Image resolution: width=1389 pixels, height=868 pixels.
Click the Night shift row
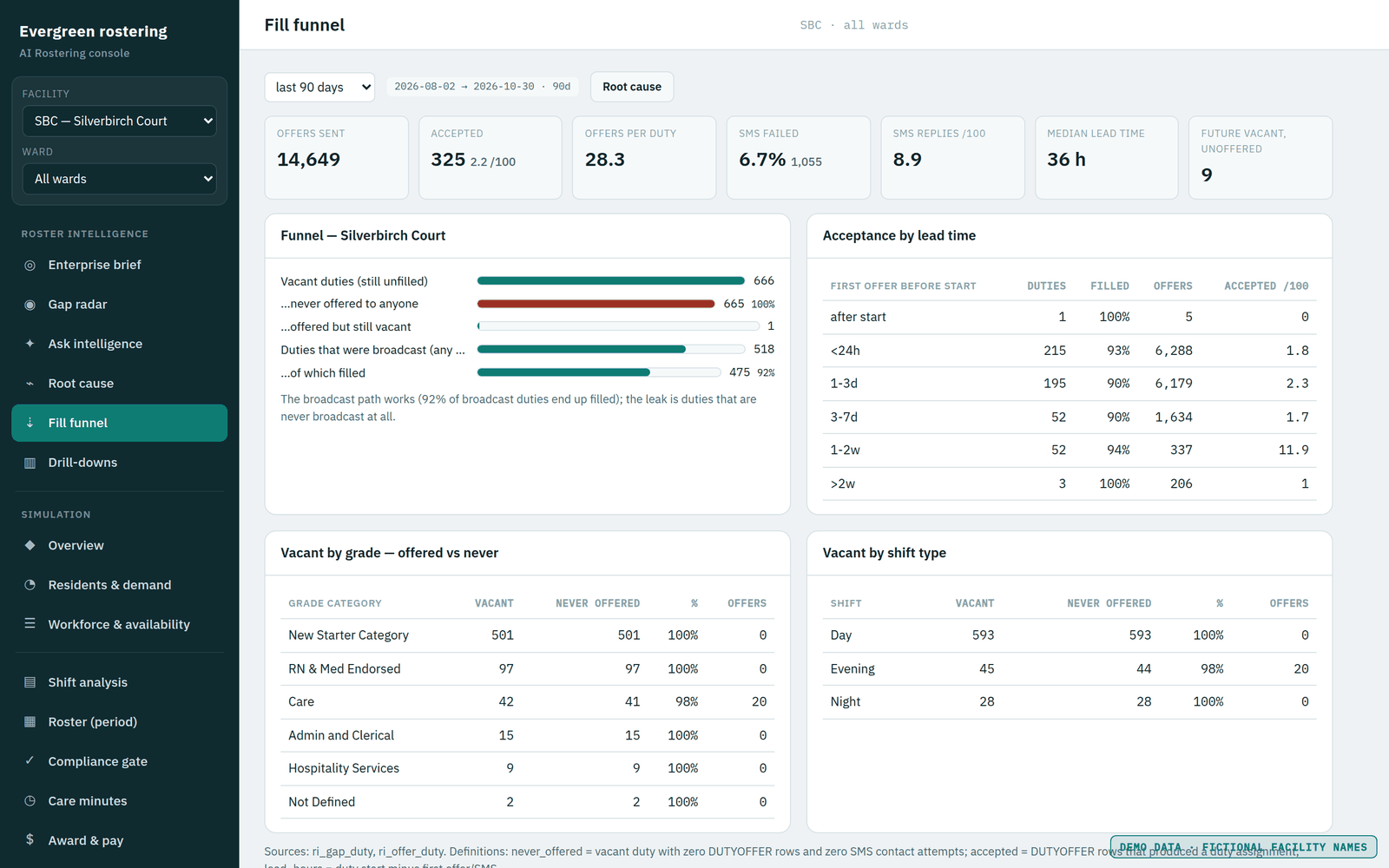coord(1070,701)
